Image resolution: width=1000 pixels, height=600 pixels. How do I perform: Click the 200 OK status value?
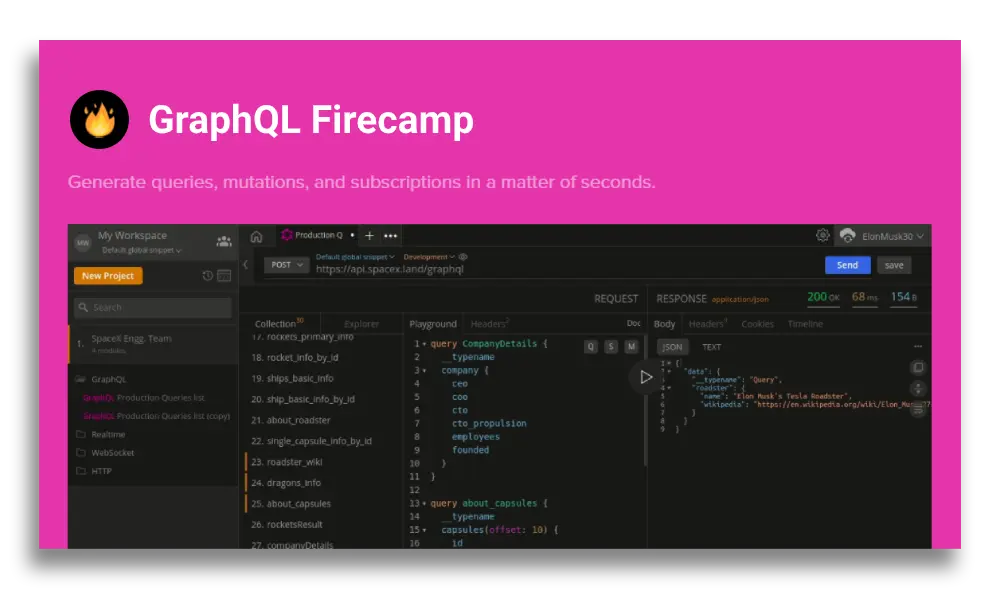(823, 297)
